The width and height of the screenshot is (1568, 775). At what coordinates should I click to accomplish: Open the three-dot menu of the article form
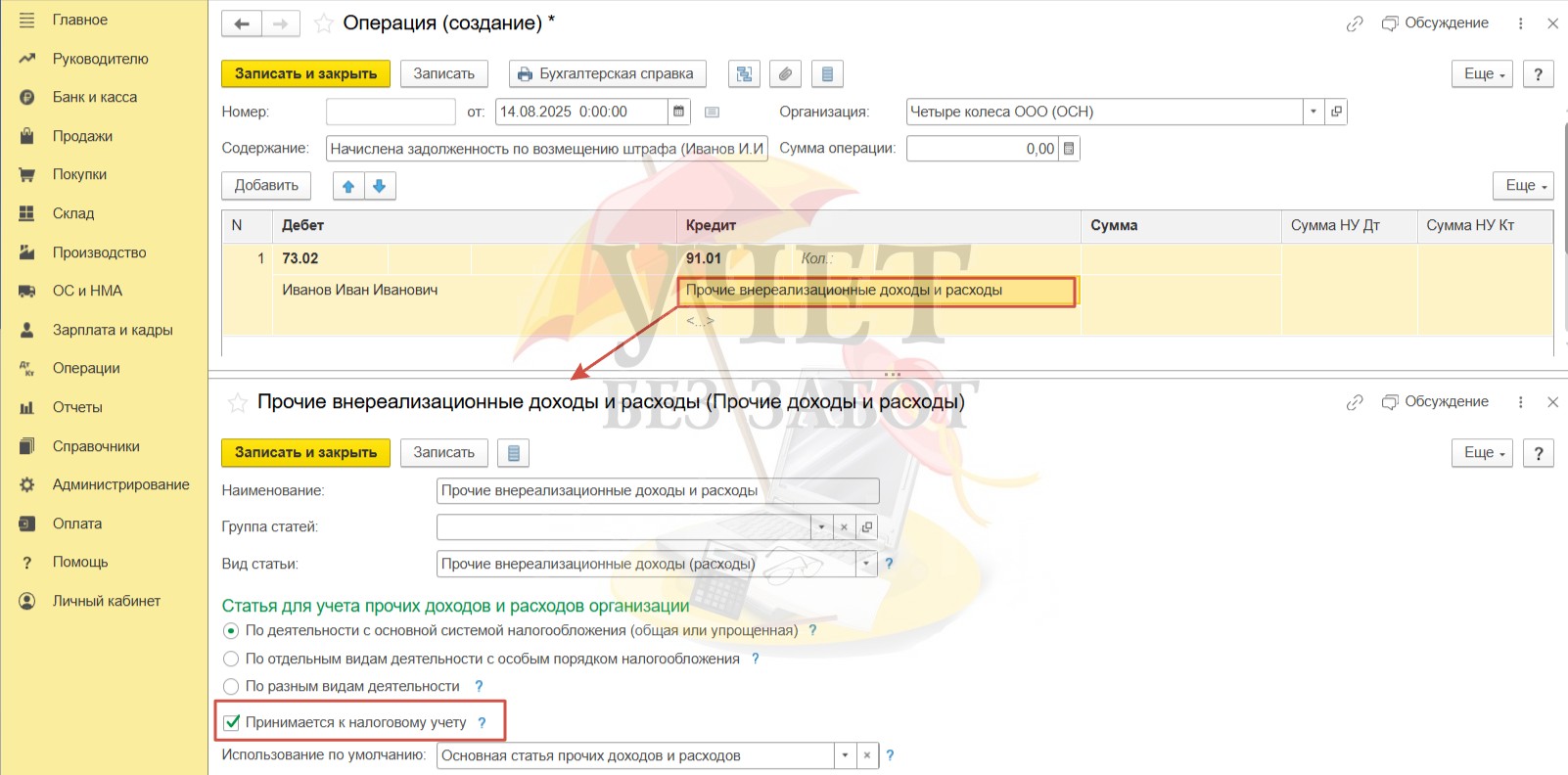point(1520,402)
